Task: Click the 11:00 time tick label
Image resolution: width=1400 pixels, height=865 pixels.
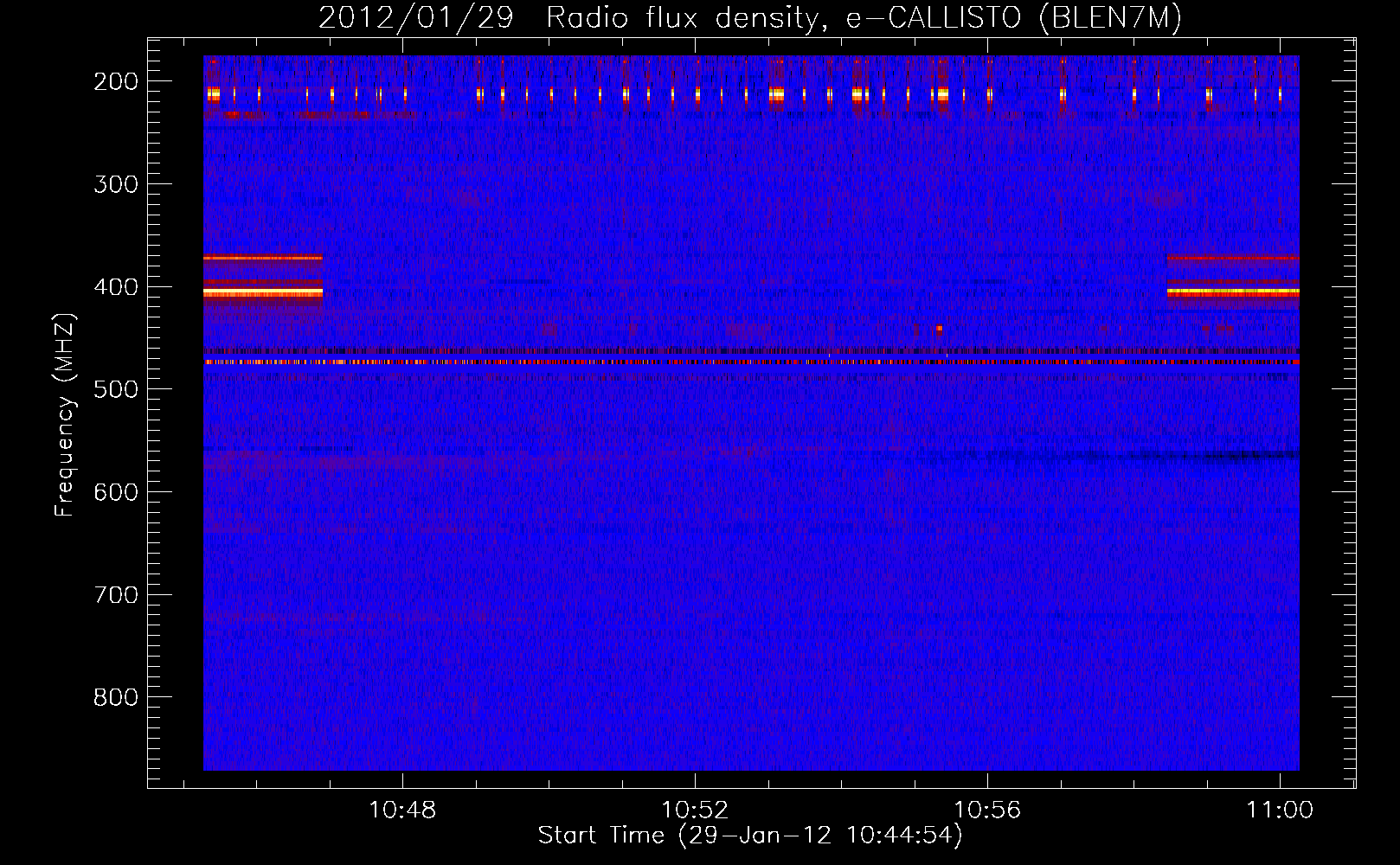Action: [x=1280, y=811]
